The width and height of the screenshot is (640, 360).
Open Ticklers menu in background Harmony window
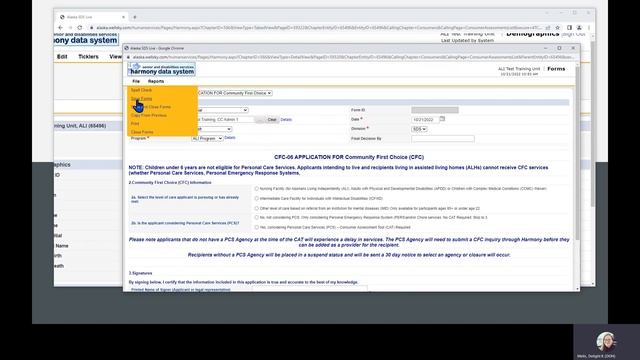pyautogui.click(x=88, y=57)
